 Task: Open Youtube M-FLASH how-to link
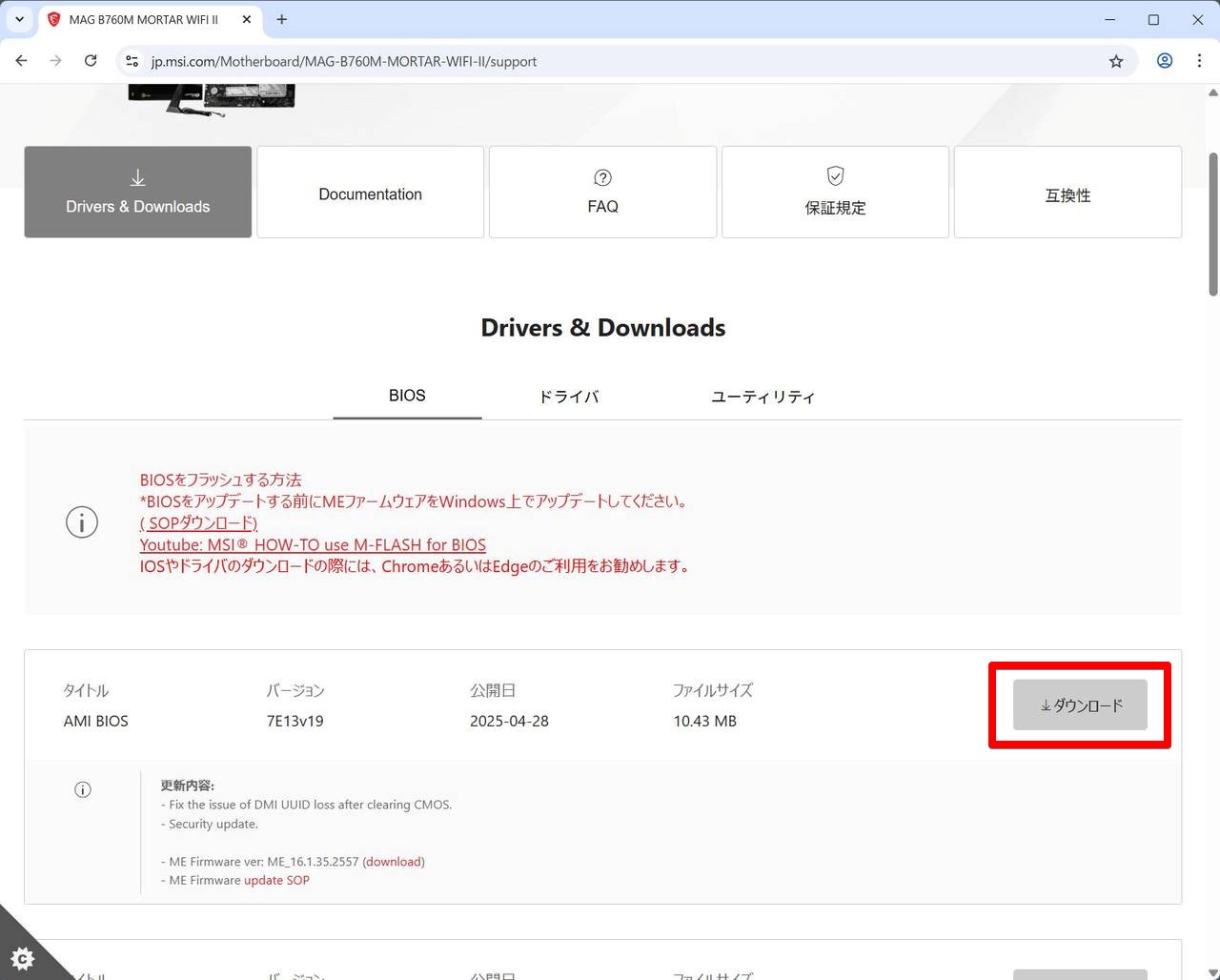pos(313,545)
